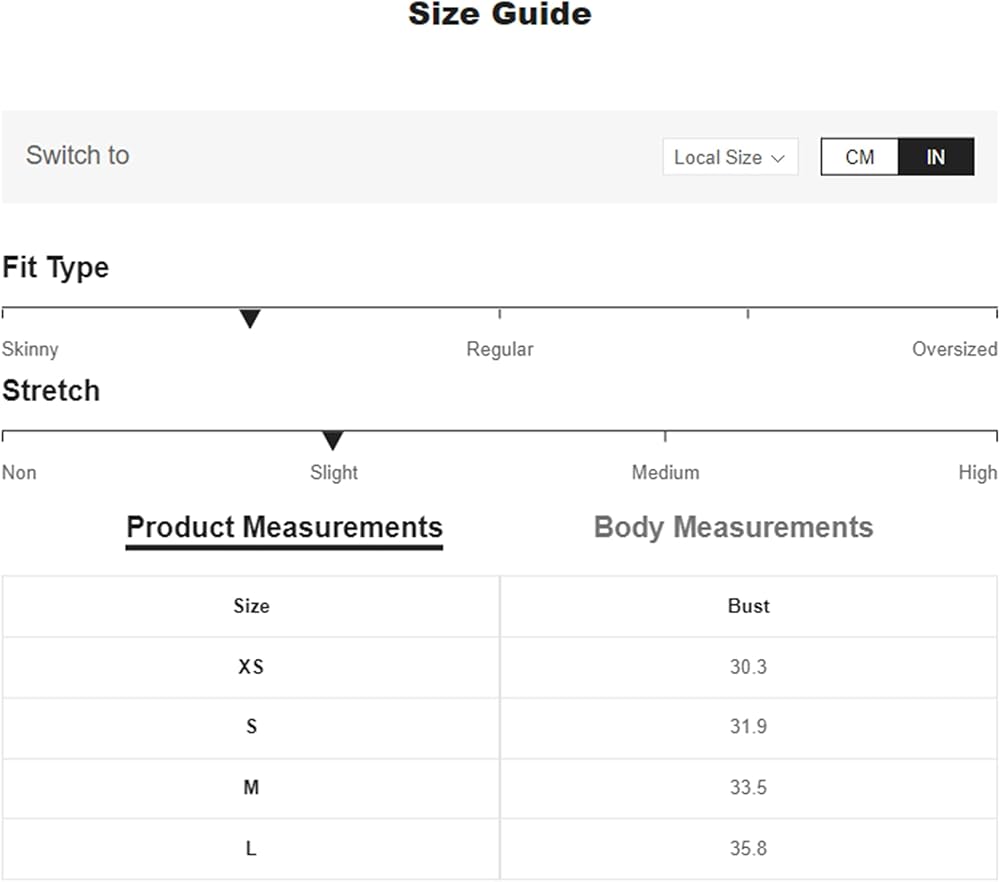Click the Skinny fit label

pyautogui.click(x=30, y=349)
